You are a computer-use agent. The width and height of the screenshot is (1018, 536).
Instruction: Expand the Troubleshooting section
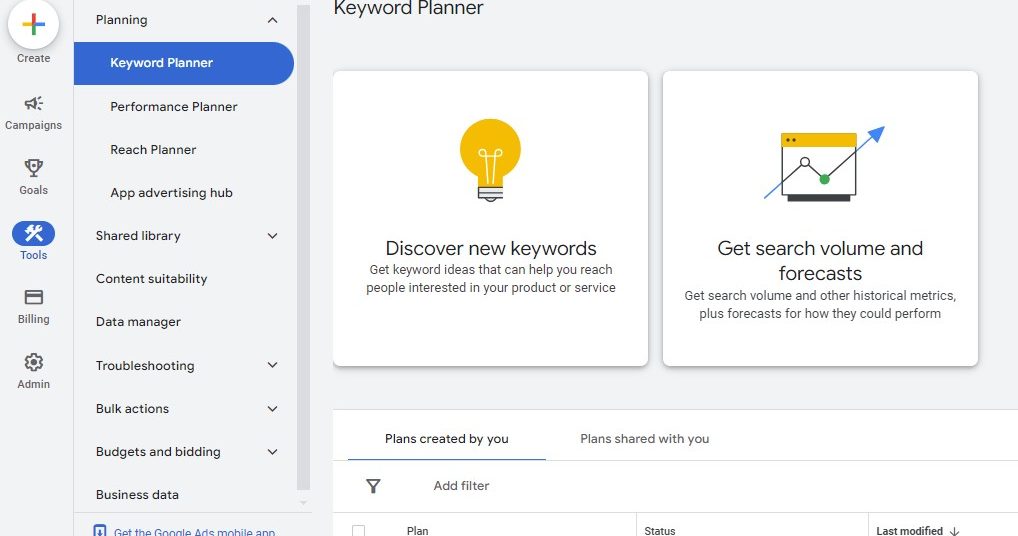(x=272, y=366)
